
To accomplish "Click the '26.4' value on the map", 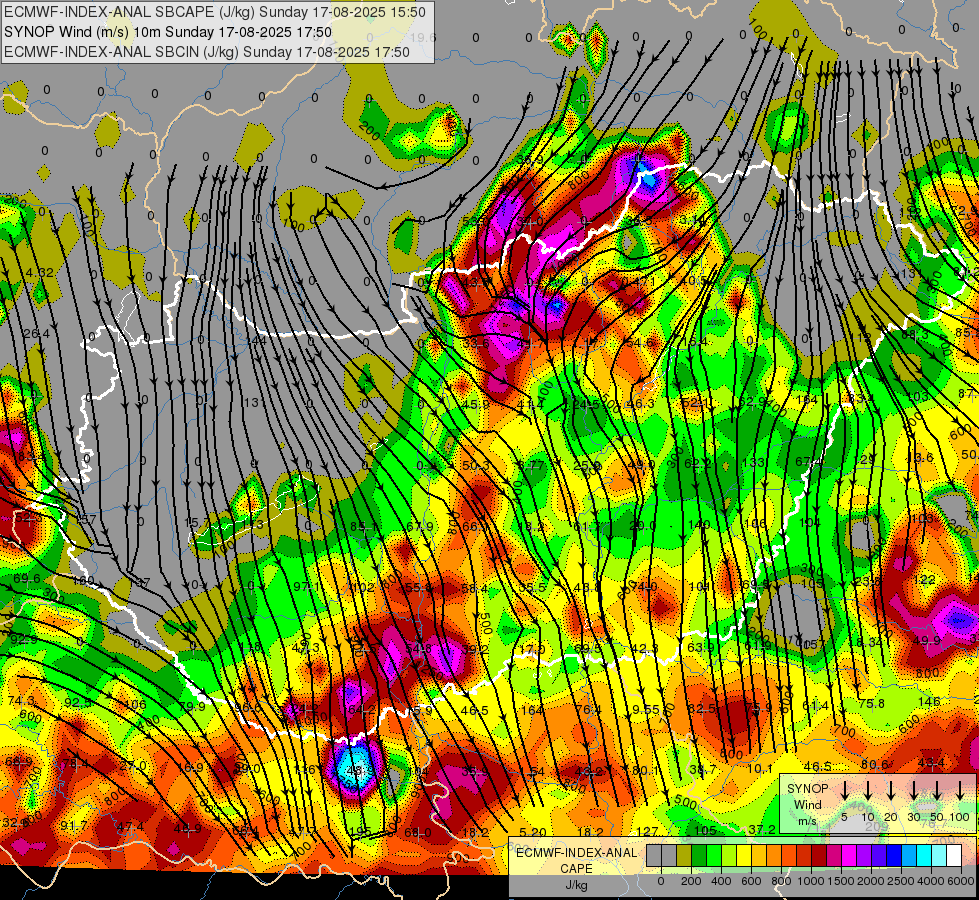I will pyautogui.click(x=36, y=334).
